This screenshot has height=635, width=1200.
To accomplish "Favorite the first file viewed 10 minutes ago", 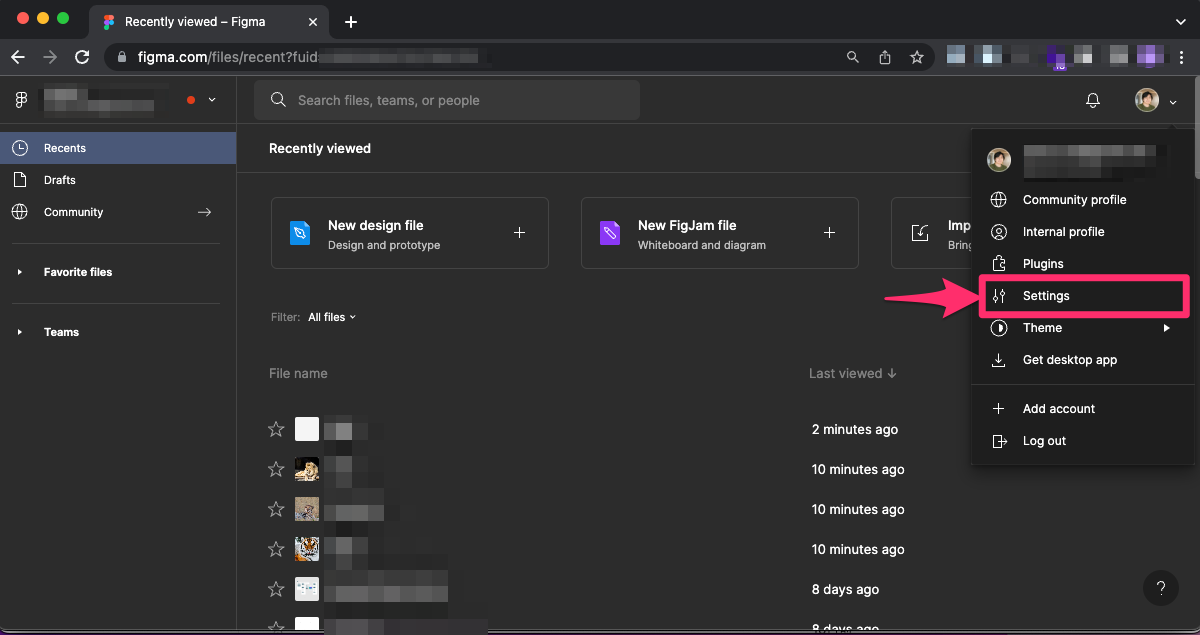I will pos(276,469).
